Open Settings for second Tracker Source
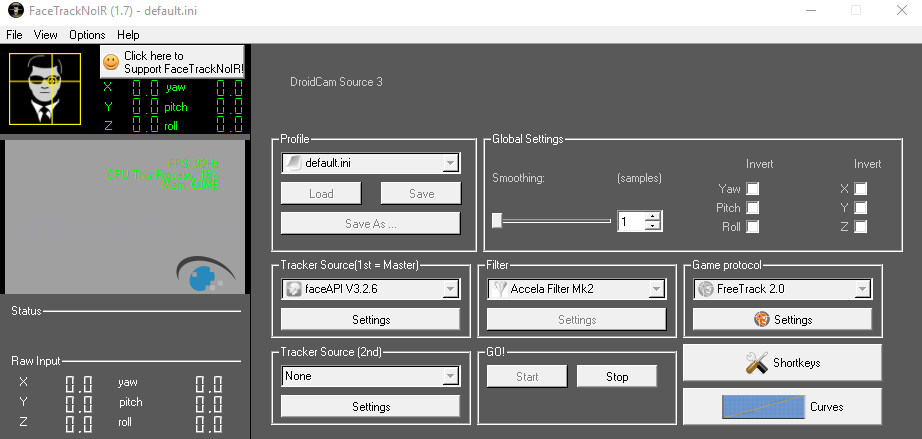 click(x=371, y=407)
